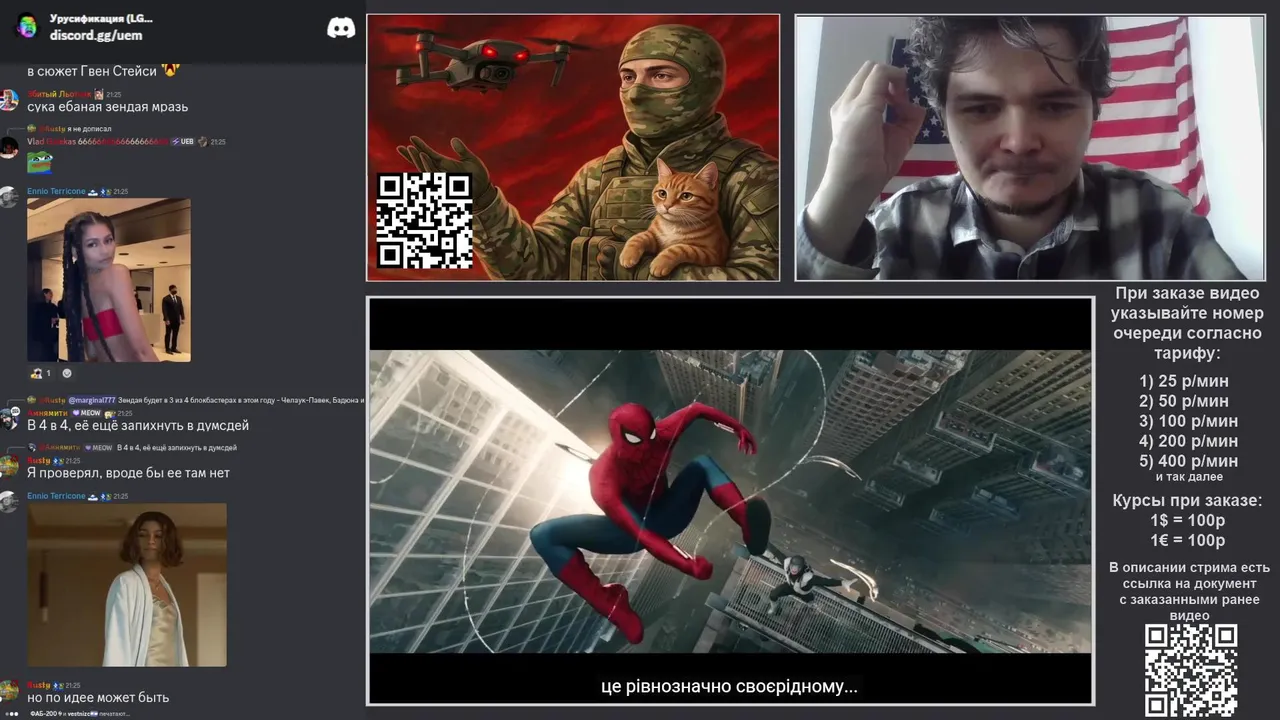Select message 'В 4 в 4, её ещё запихнуть в думсдей'
1280x720 pixels.
tap(138, 425)
